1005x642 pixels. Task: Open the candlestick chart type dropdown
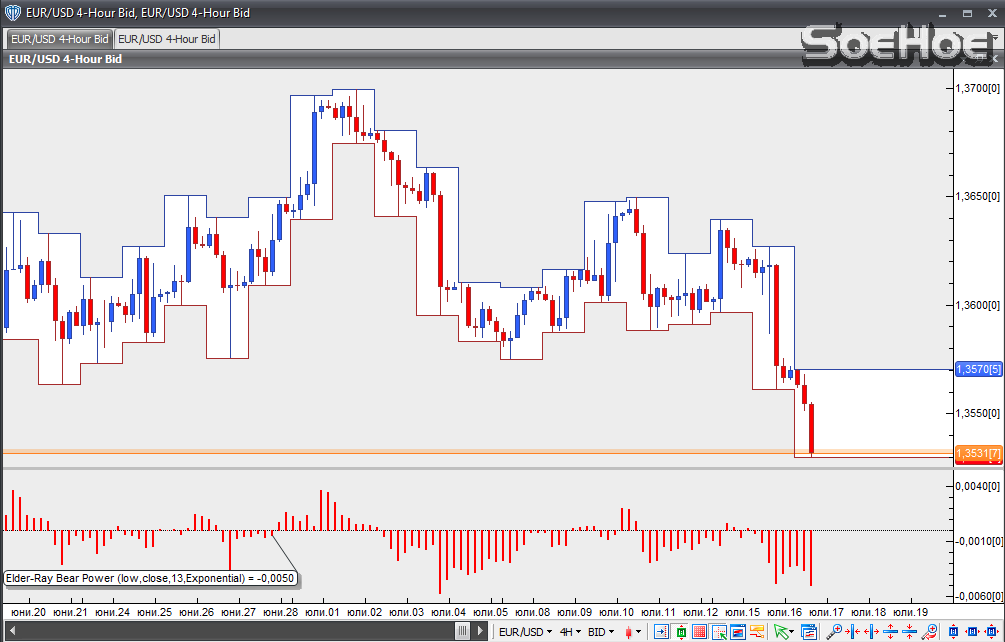633,632
